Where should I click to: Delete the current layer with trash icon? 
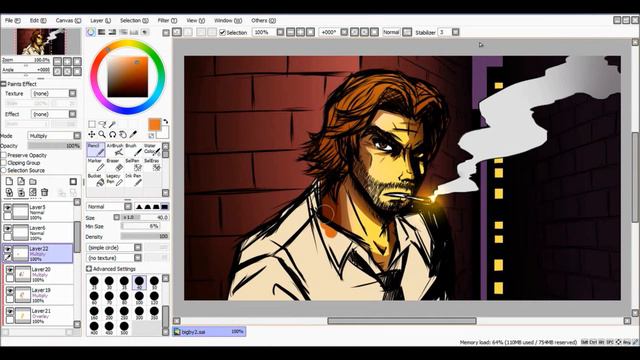[44, 192]
